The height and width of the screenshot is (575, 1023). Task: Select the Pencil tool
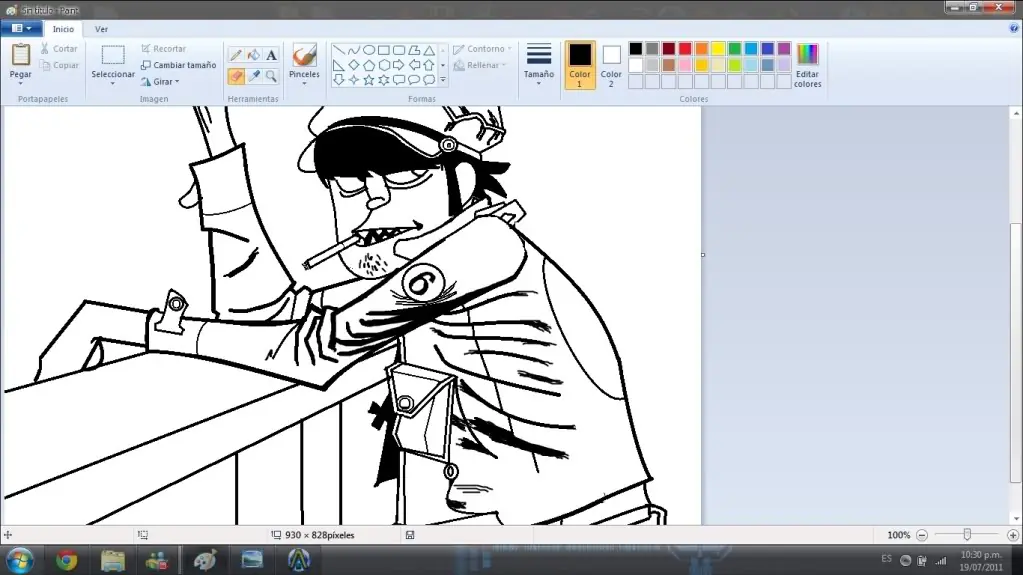236,55
